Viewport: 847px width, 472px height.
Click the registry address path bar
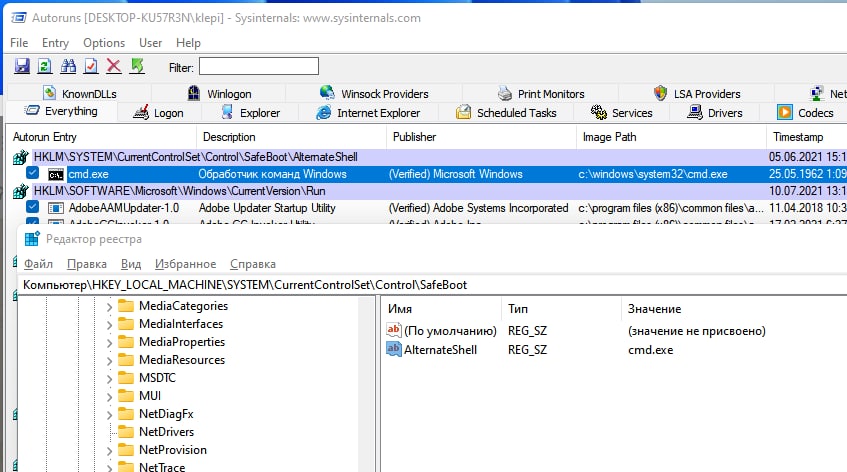tap(432, 285)
